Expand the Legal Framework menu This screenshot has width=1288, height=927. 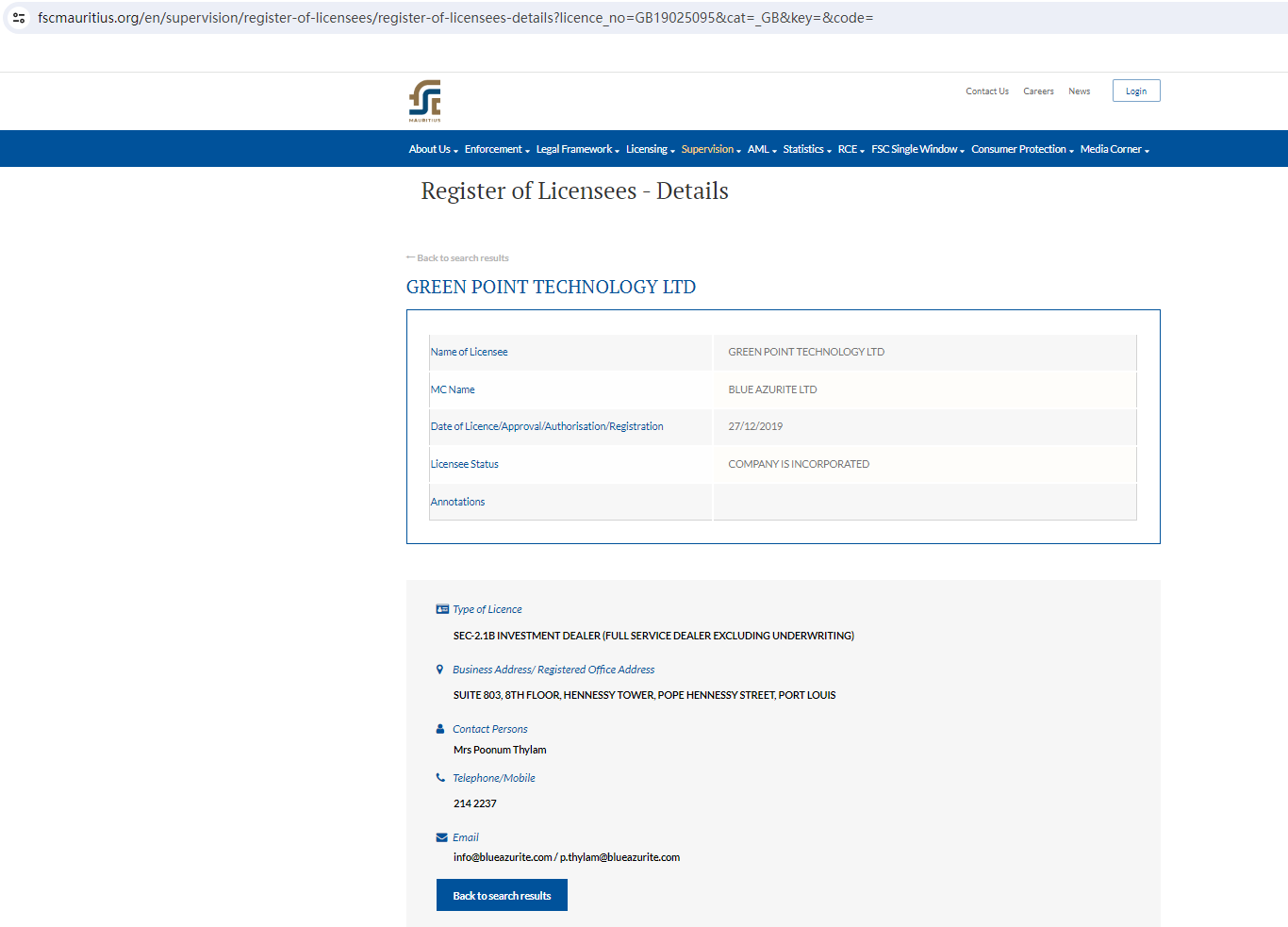point(577,149)
